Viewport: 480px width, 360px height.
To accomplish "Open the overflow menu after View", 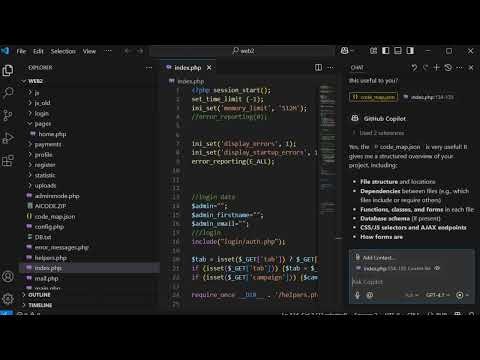I will pos(108,51).
